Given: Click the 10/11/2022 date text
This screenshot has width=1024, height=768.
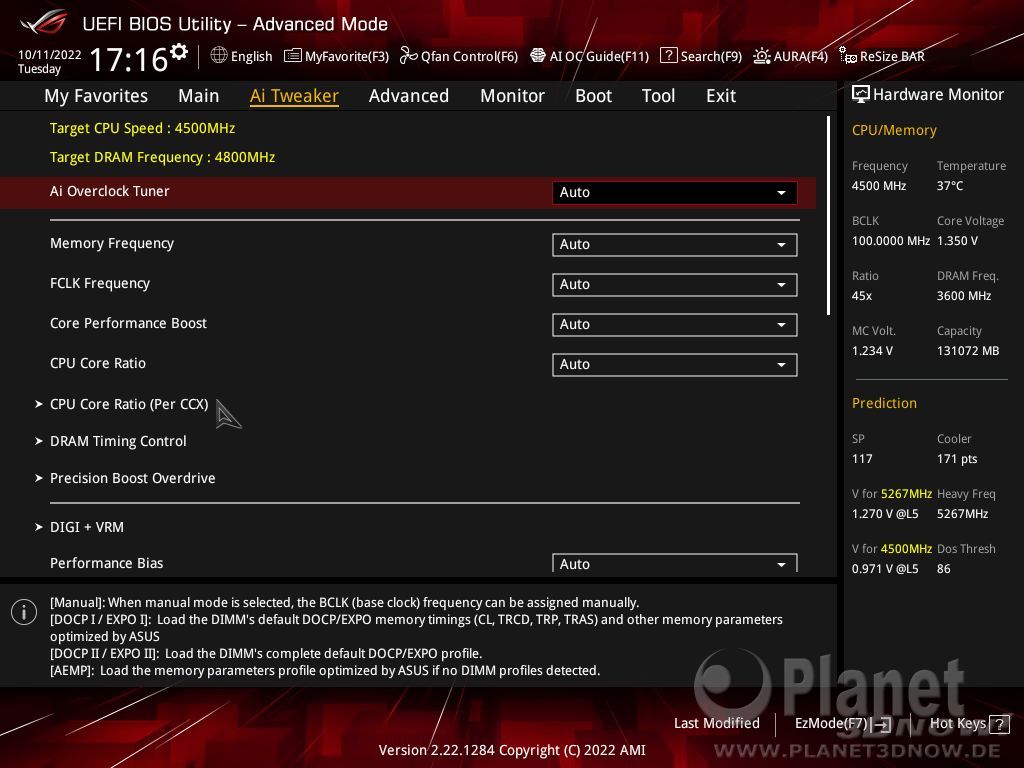Looking at the screenshot, I should [50, 55].
